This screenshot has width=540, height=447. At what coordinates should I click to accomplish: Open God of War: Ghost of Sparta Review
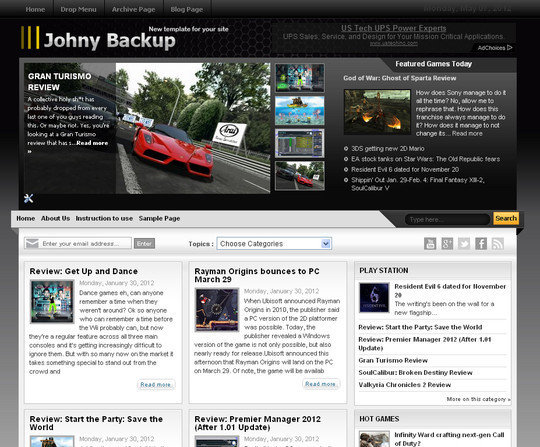[399, 78]
